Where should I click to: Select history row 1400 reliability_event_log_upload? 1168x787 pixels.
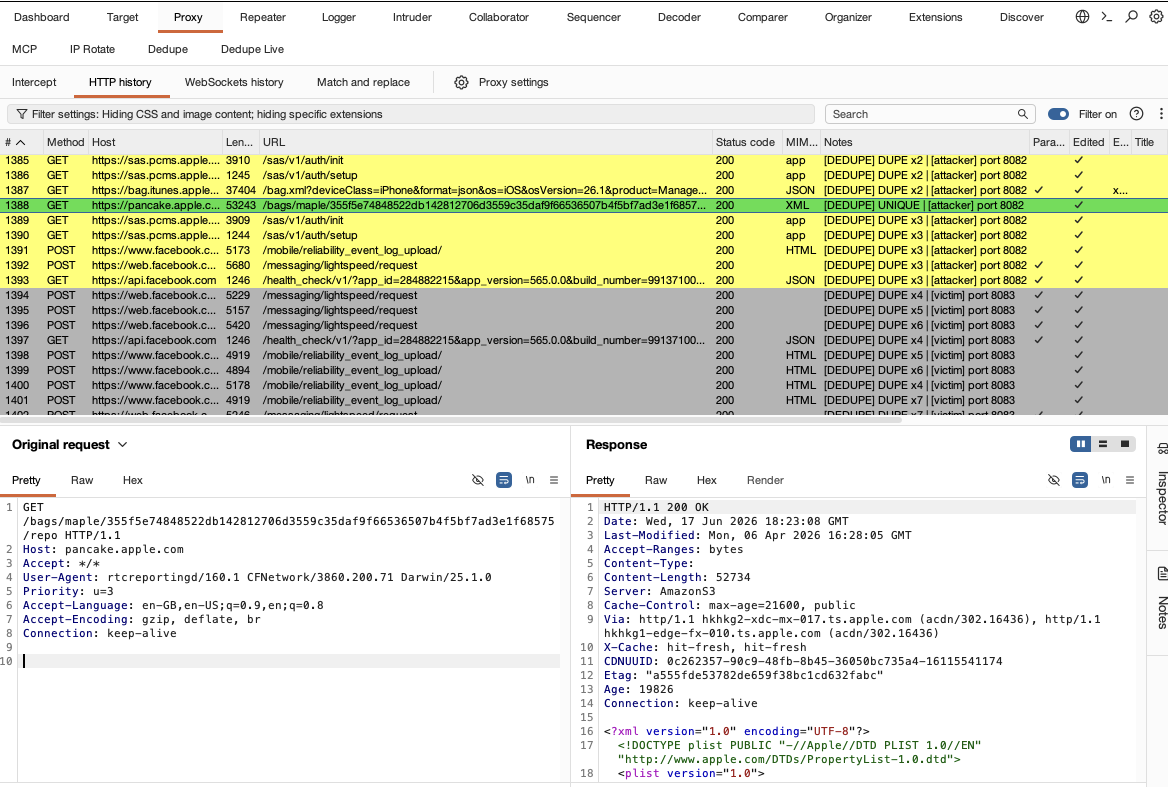tap(584, 386)
